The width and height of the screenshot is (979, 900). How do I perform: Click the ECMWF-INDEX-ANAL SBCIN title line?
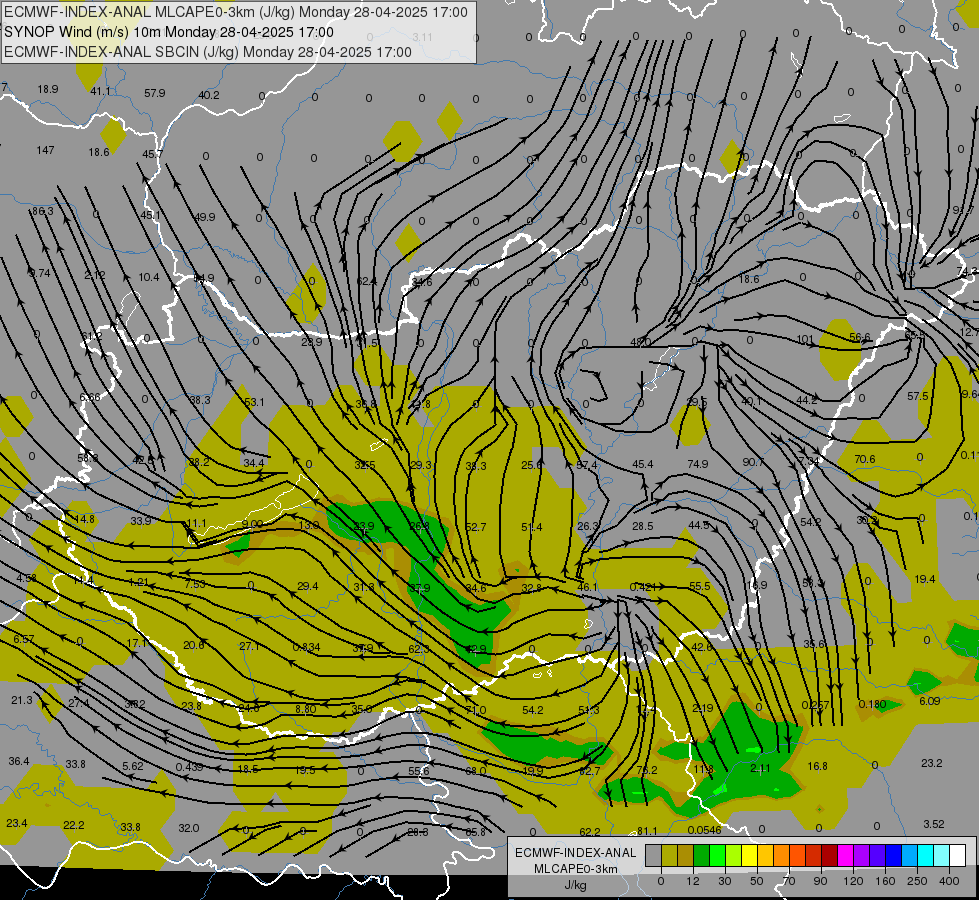click(208, 52)
